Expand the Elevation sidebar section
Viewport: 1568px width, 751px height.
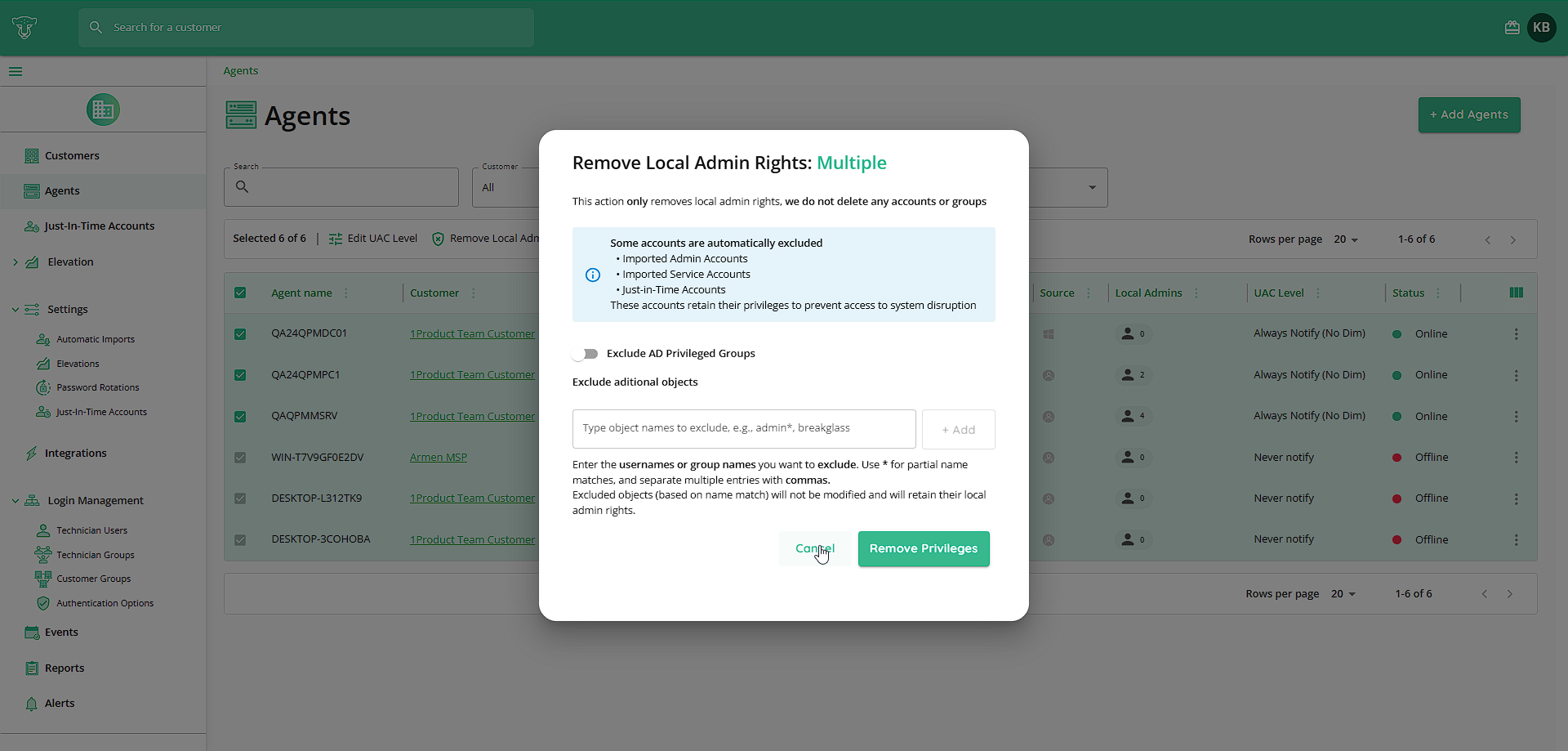tap(16, 262)
